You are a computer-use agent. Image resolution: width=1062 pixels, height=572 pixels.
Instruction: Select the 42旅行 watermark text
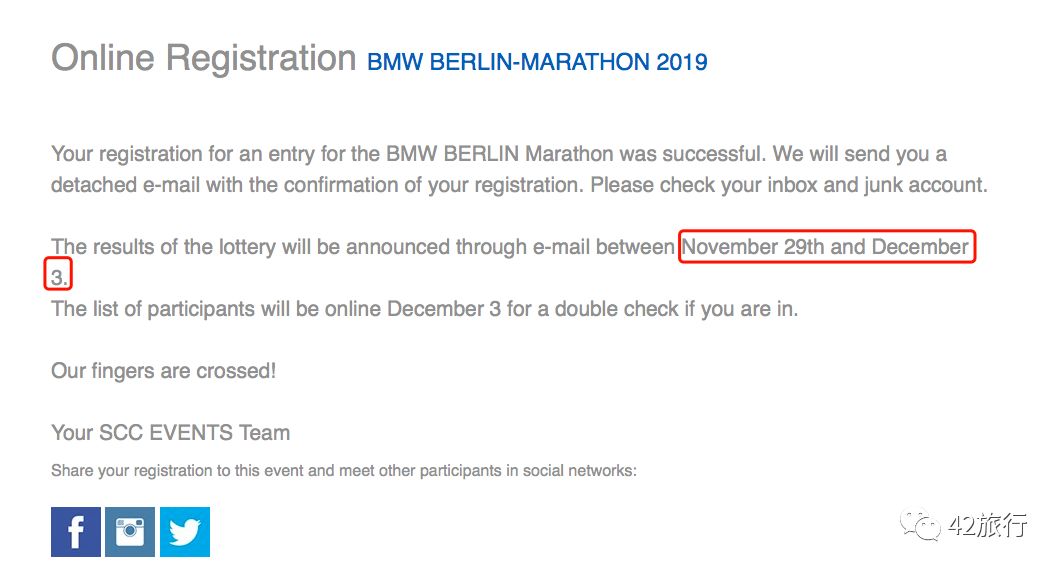(x=988, y=525)
